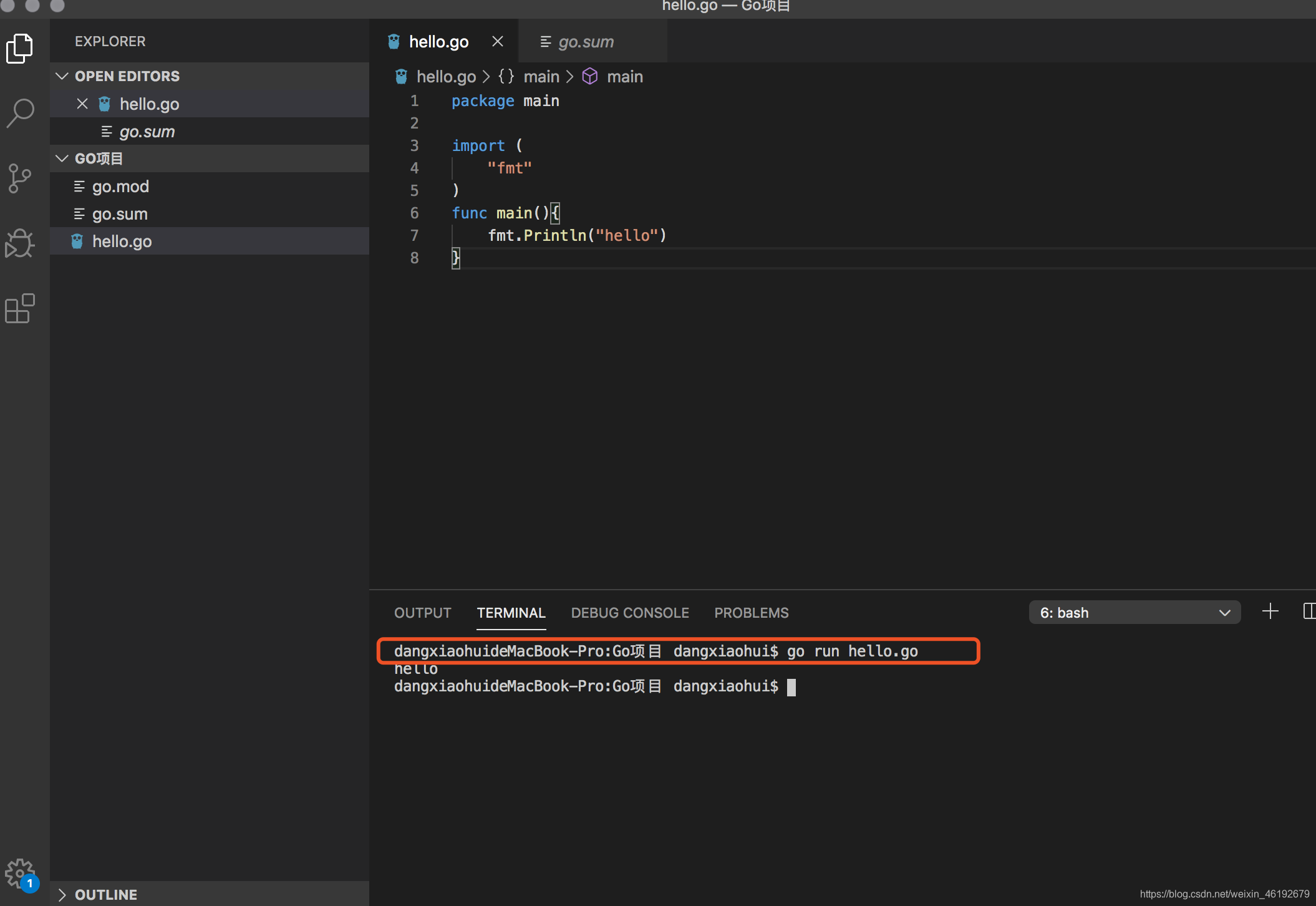
Task: Open the terminal selector dropdown '6: bash'
Action: tap(1135, 612)
